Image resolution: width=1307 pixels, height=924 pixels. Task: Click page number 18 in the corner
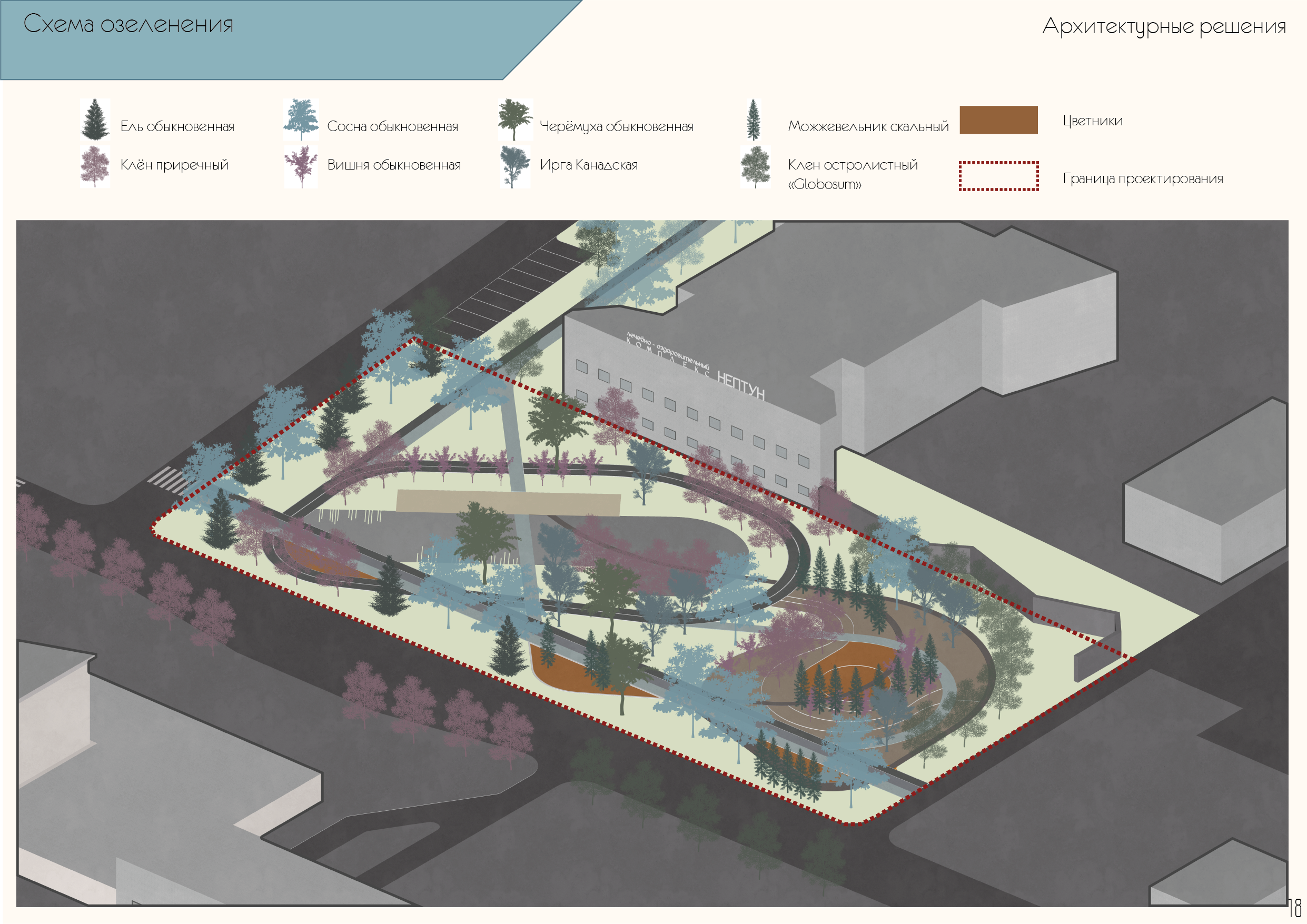point(1294,907)
